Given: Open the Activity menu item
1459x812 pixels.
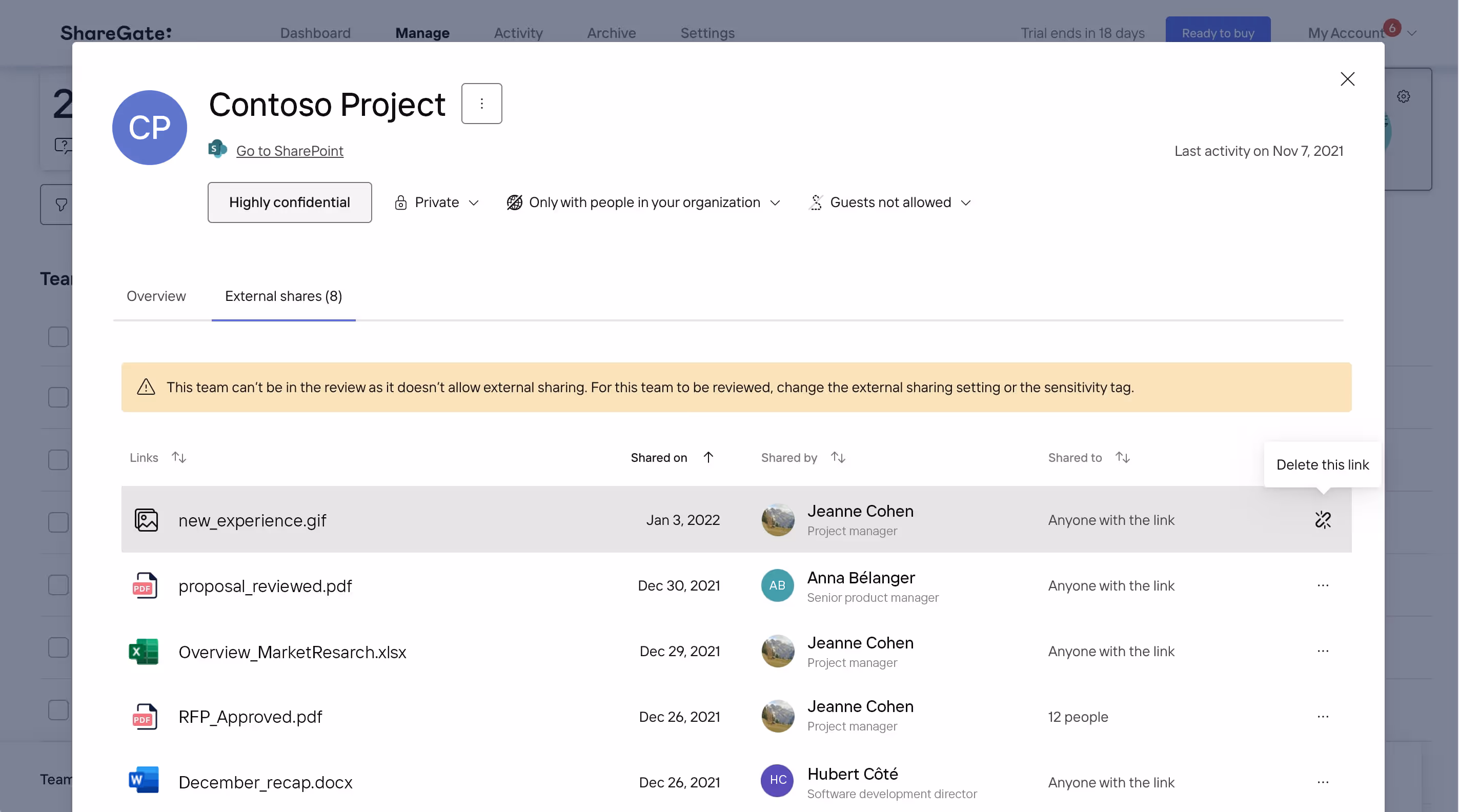Looking at the screenshot, I should pos(518,33).
